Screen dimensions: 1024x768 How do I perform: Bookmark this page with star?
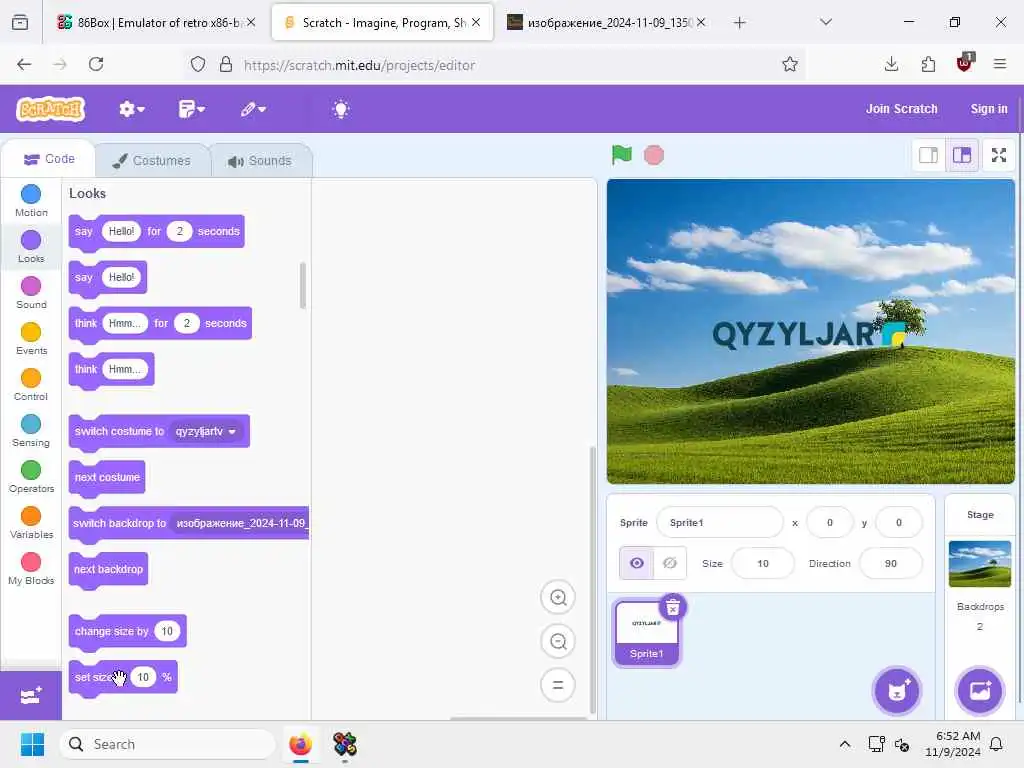pos(790,64)
